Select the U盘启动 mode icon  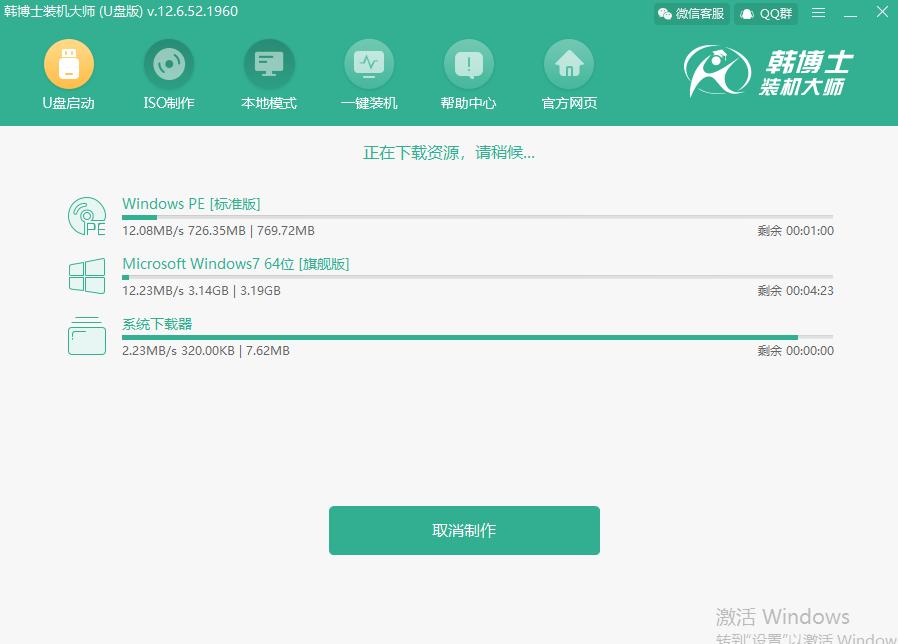(68, 62)
